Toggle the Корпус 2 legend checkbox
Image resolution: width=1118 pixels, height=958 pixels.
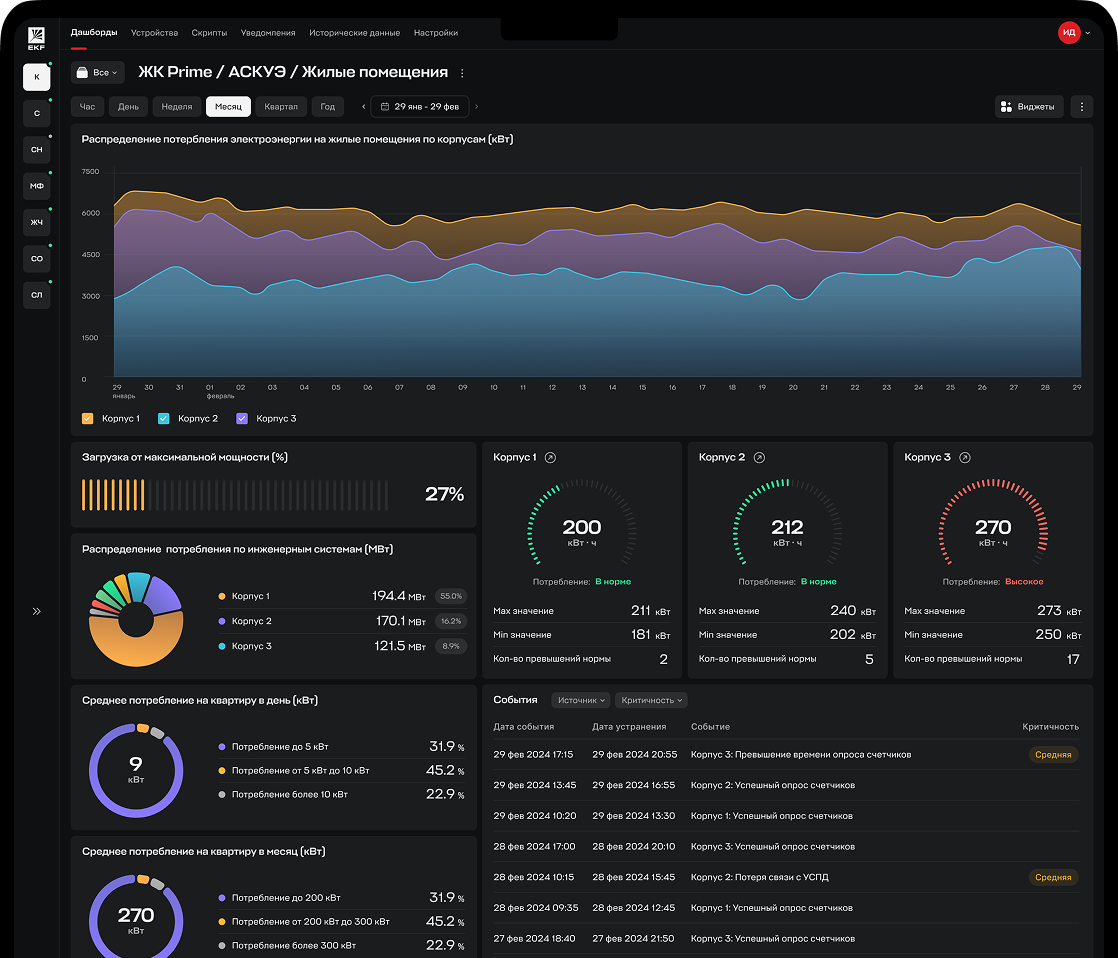[164, 418]
